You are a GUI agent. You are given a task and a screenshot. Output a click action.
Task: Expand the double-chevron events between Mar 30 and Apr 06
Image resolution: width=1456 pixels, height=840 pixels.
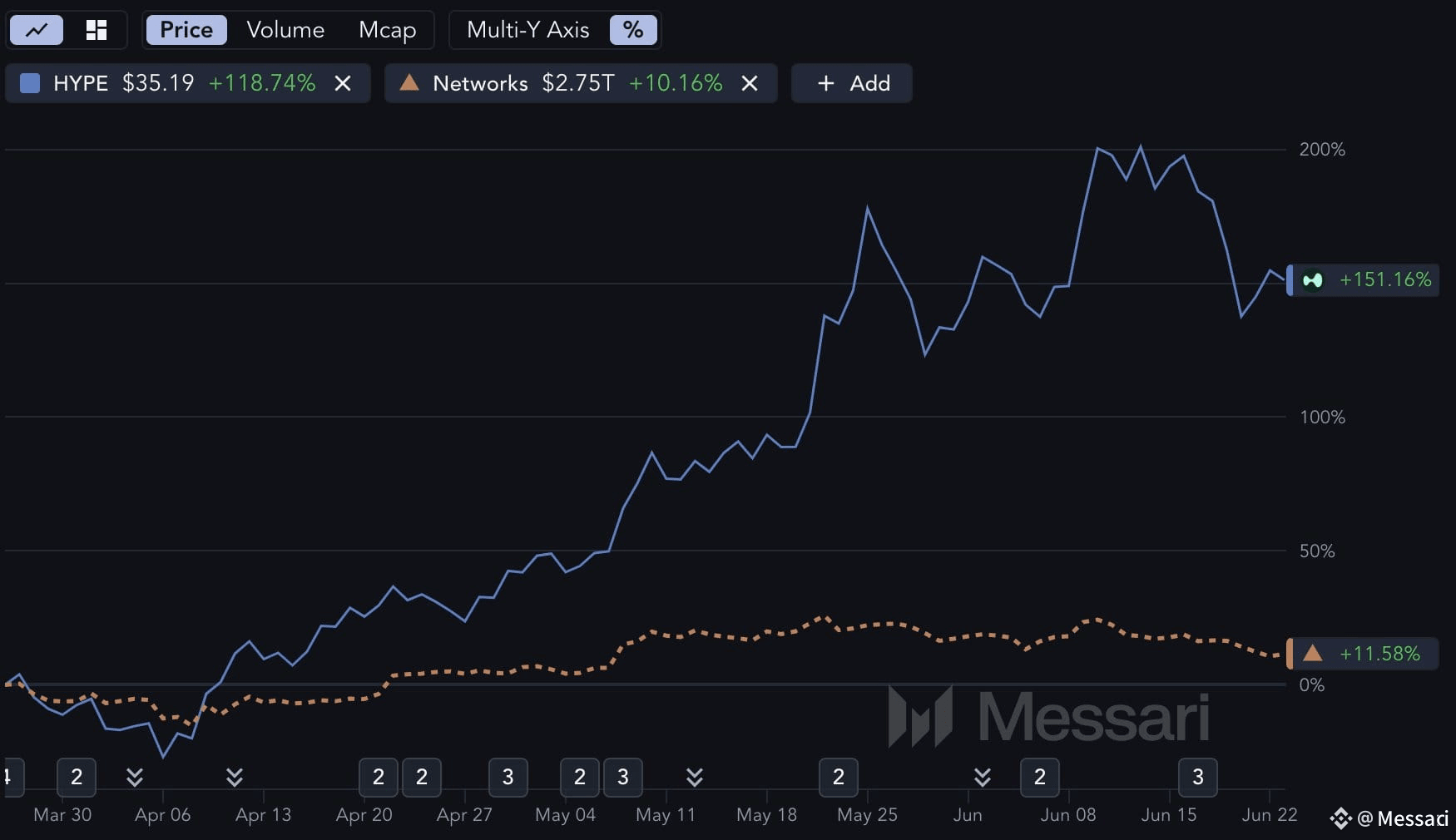tap(135, 777)
